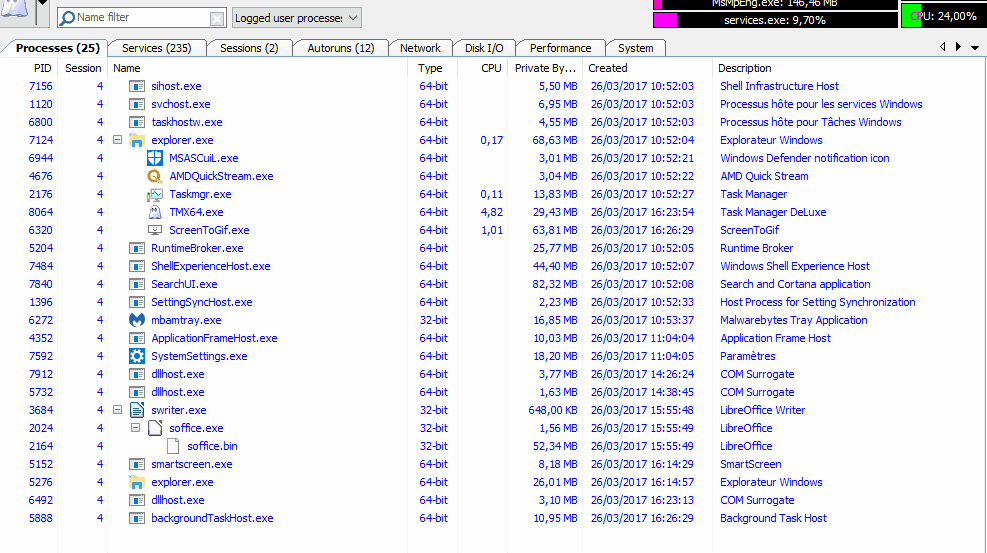
Task: Open the Performance tab
Action: [560, 48]
